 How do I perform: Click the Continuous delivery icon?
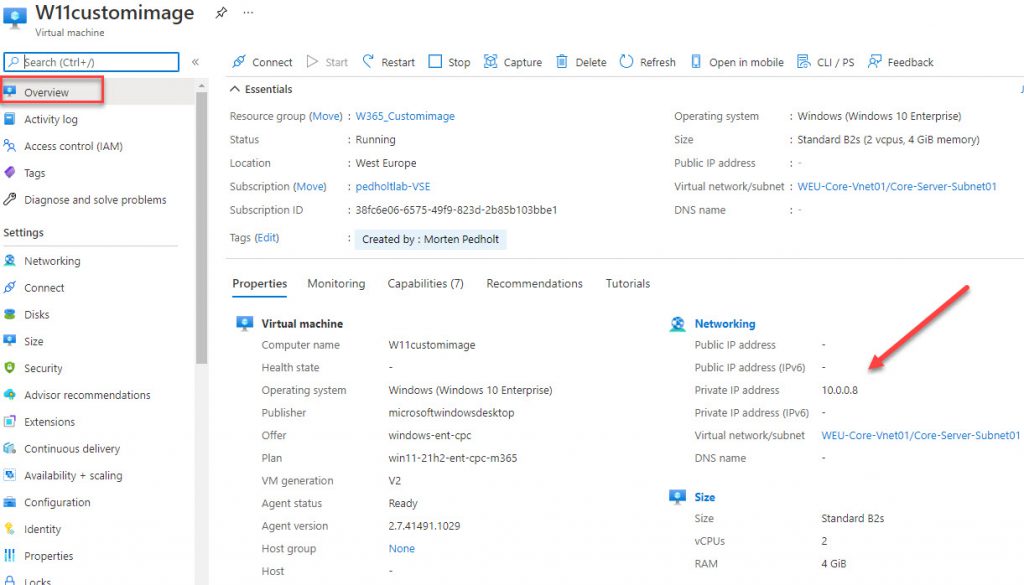10,448
